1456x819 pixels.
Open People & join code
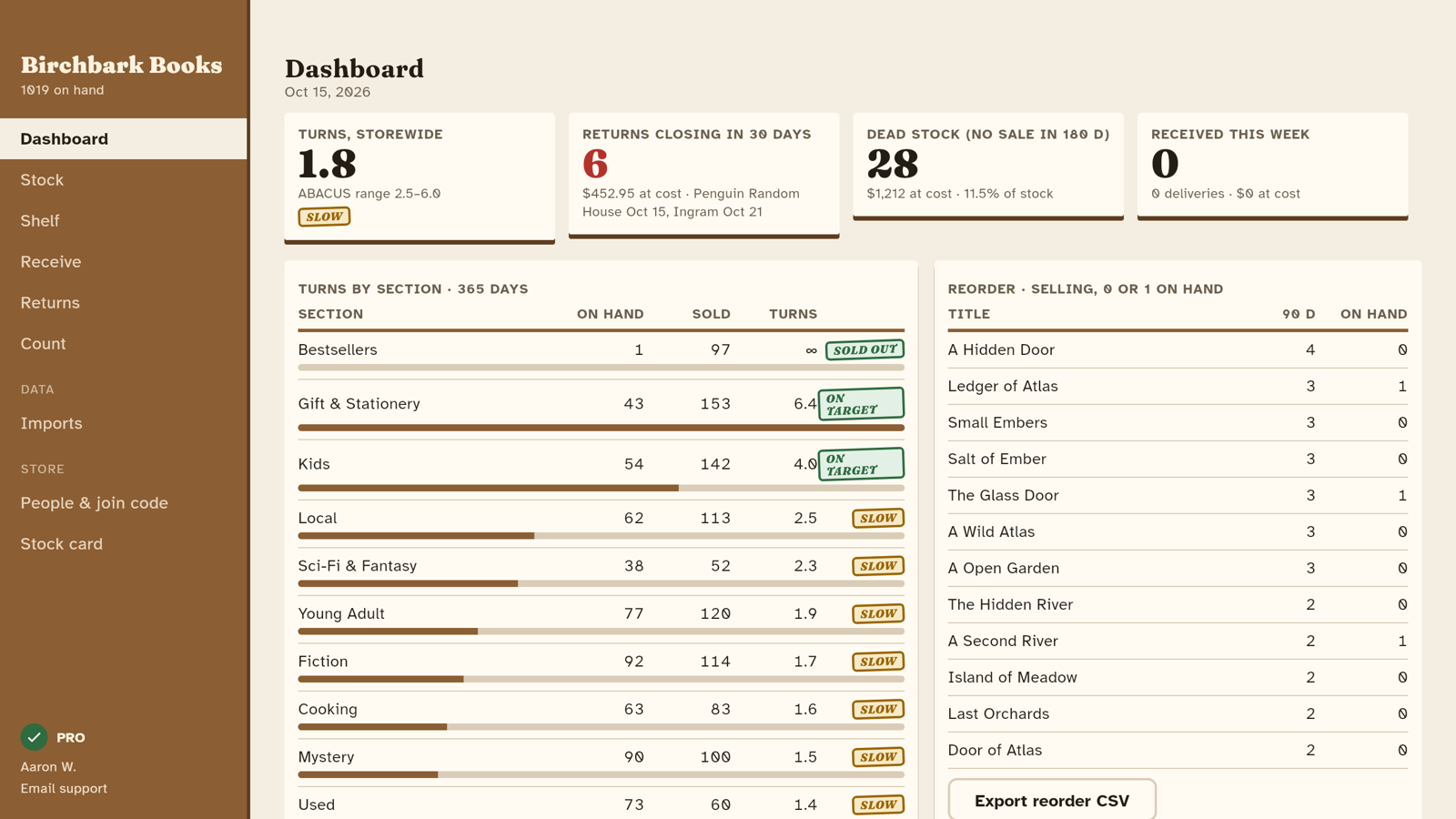pyautogui.click(x=124, y=502)
